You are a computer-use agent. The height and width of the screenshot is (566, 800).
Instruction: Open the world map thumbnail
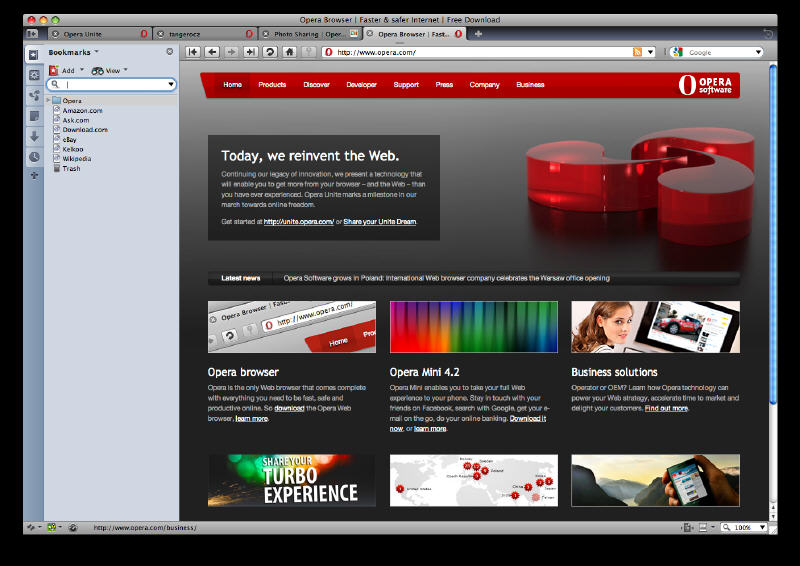coord(473,480)
